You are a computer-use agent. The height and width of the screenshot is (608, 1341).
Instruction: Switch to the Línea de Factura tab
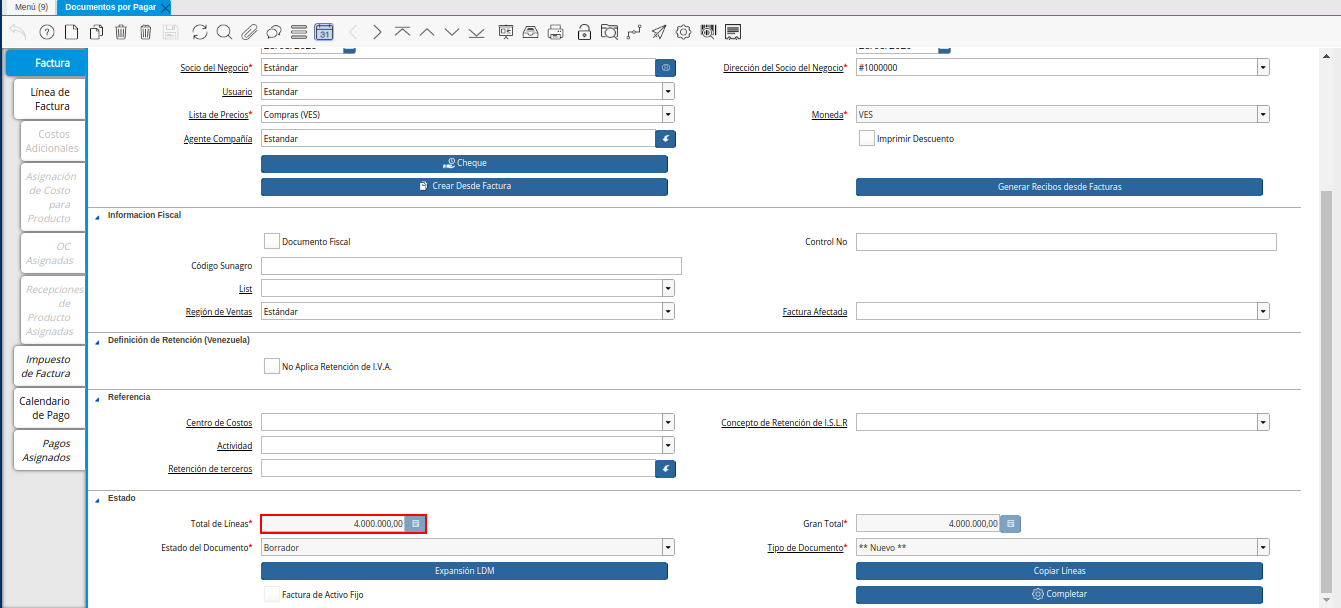[x=50, y=99]
